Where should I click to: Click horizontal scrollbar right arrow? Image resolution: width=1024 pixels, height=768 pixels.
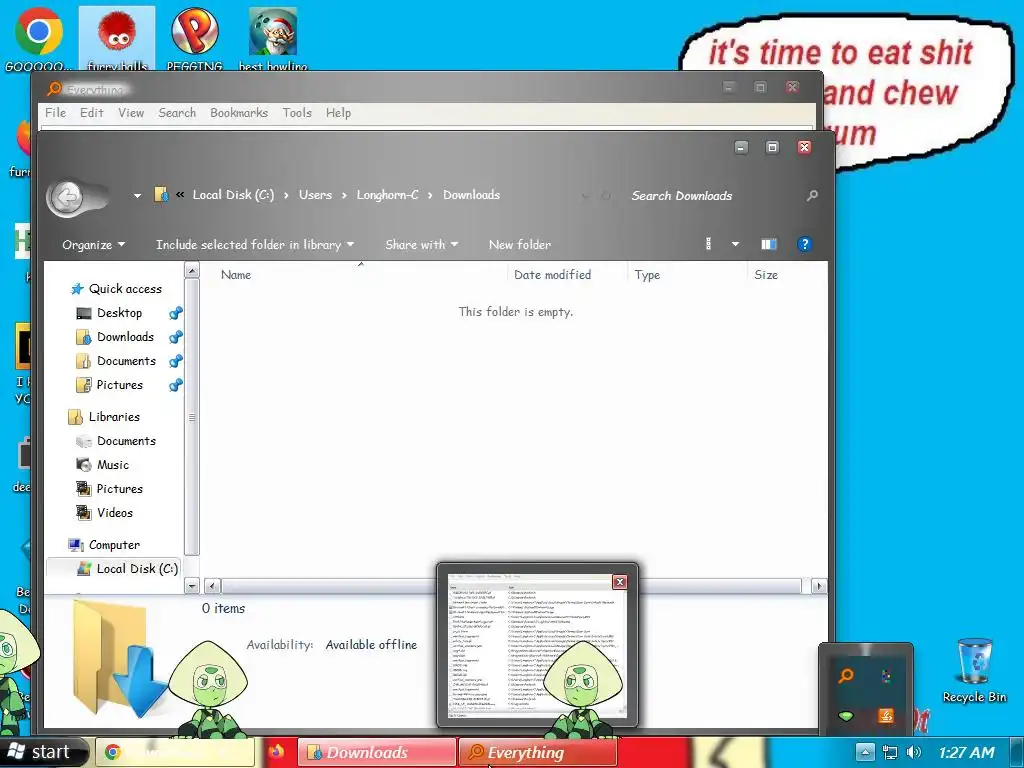818,586
